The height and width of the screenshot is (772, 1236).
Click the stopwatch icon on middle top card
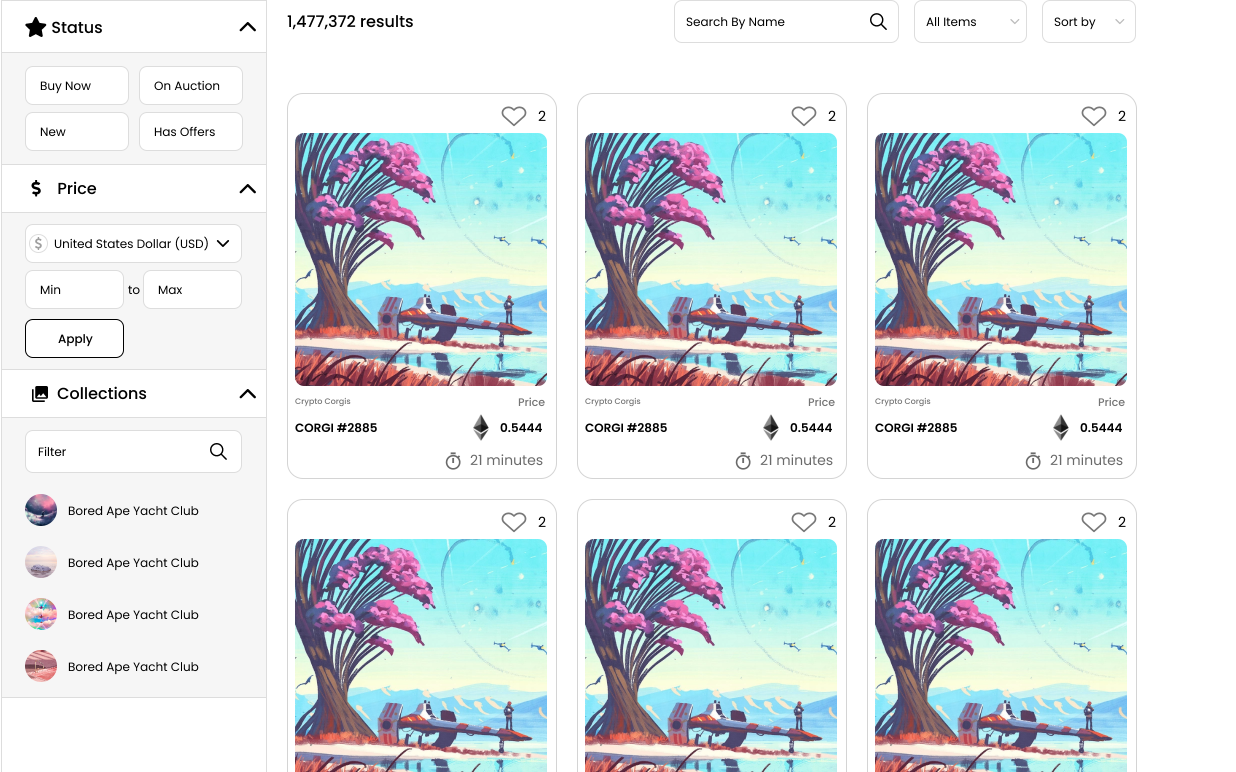[743, 461]
